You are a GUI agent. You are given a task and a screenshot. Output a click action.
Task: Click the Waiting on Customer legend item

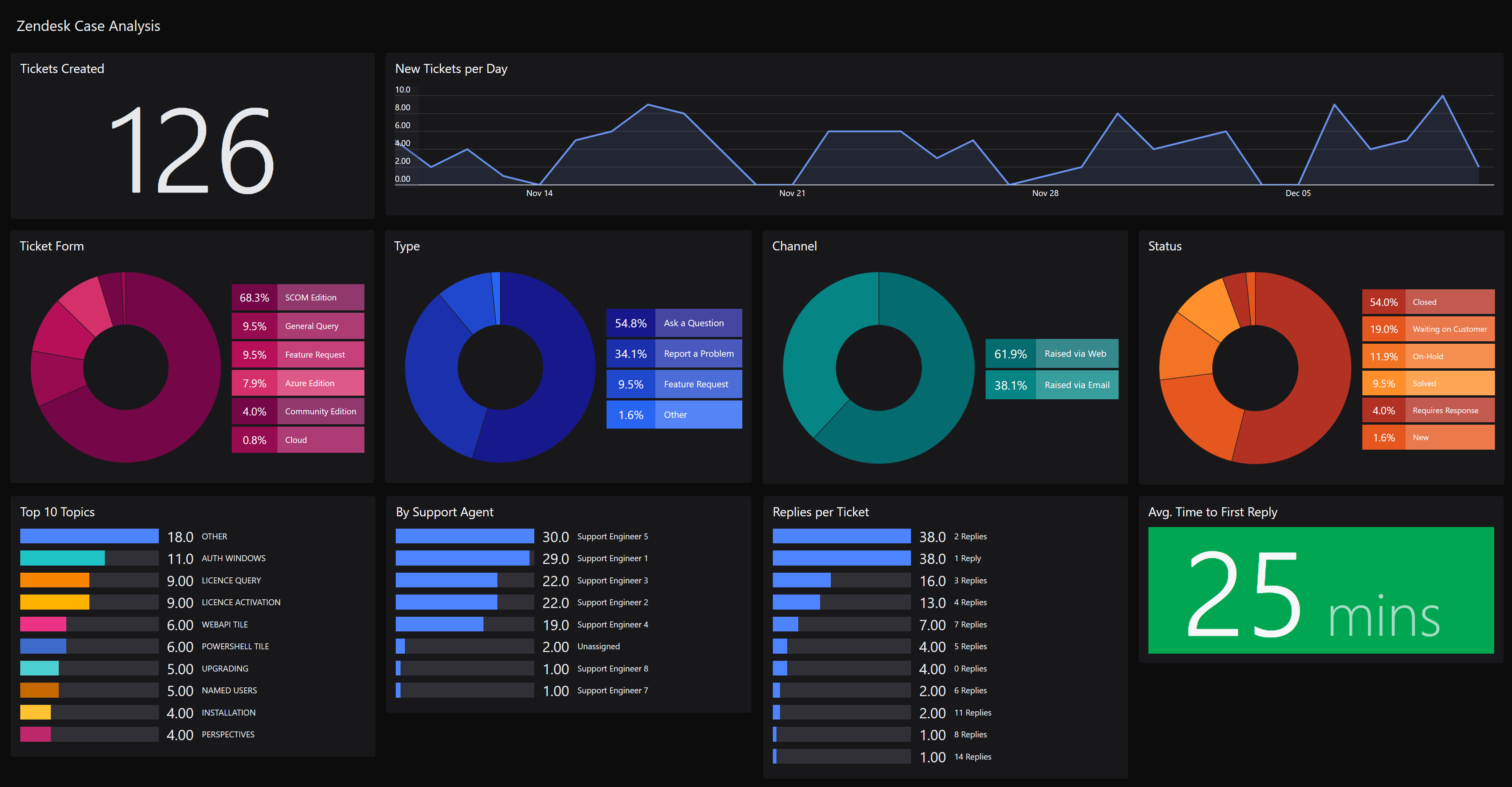pyautogui.click(x=1428, y=329)
